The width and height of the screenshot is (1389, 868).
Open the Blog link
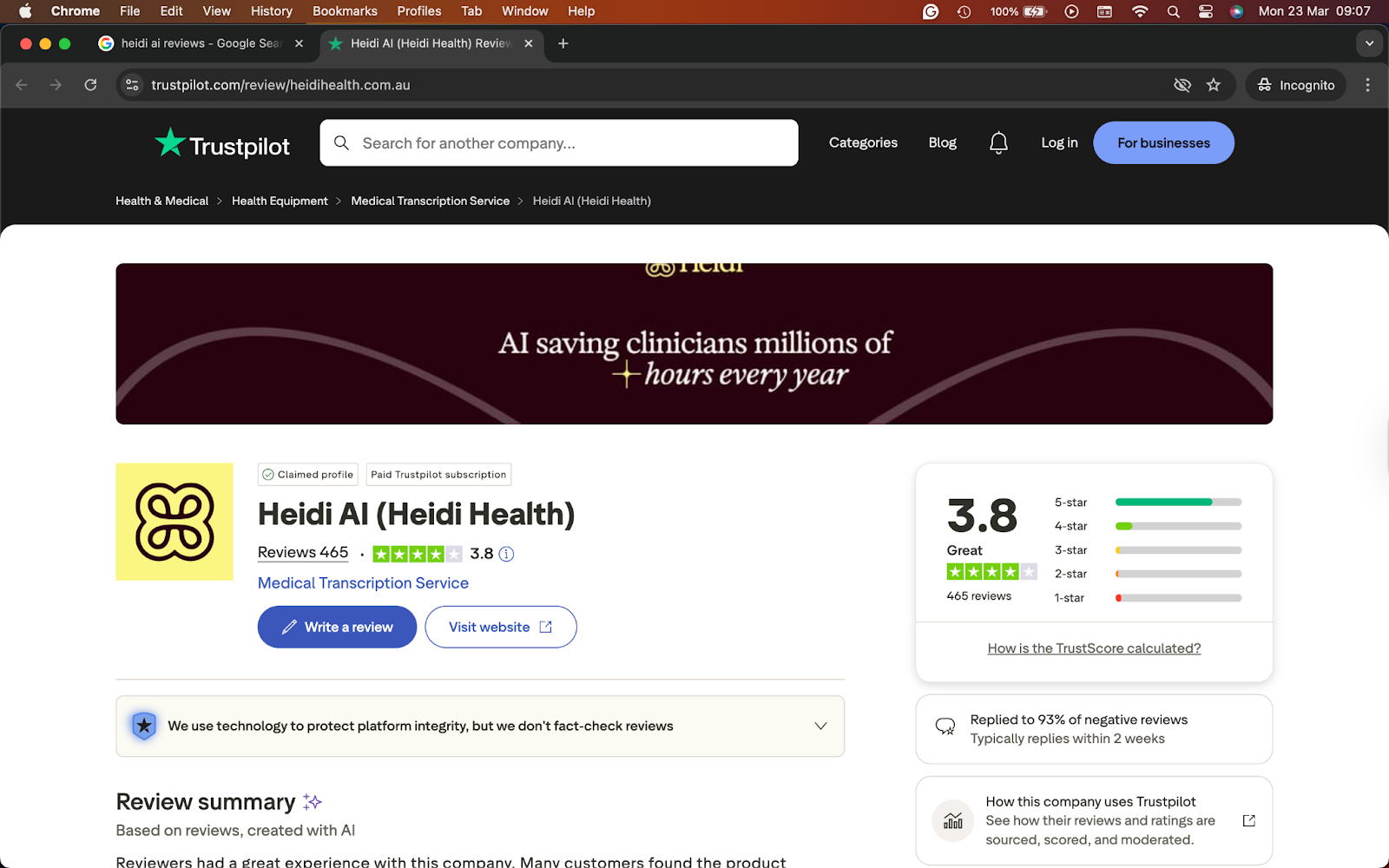tap(942, 142)
